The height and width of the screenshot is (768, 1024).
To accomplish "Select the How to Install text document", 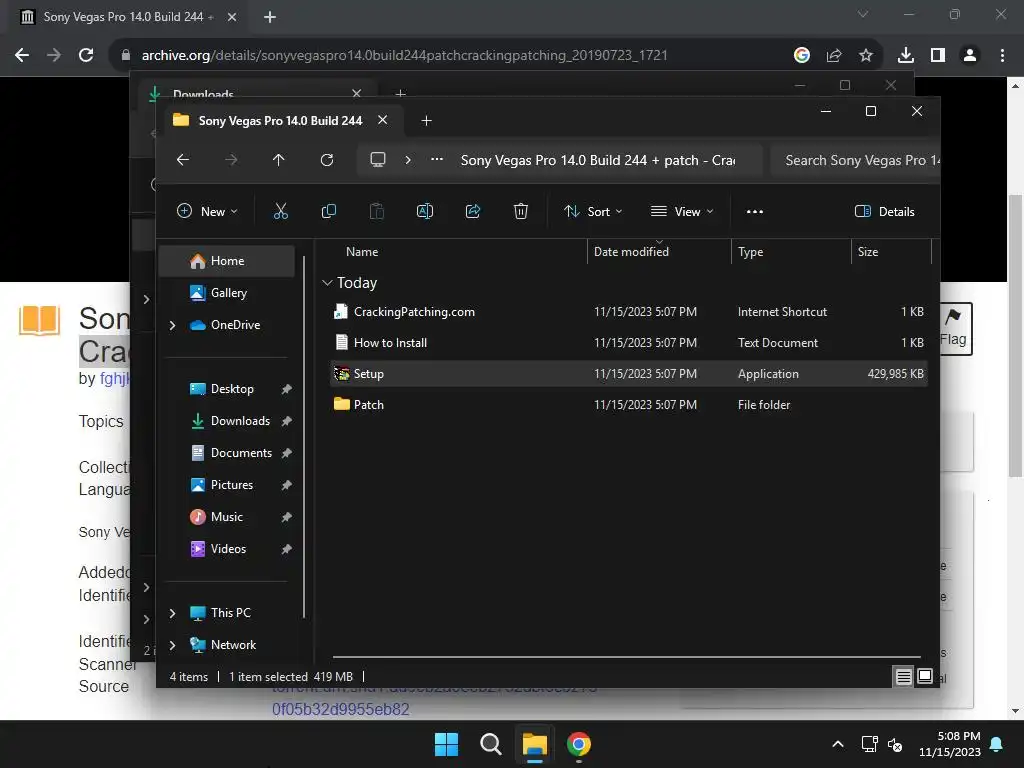I will click(629, 342).
